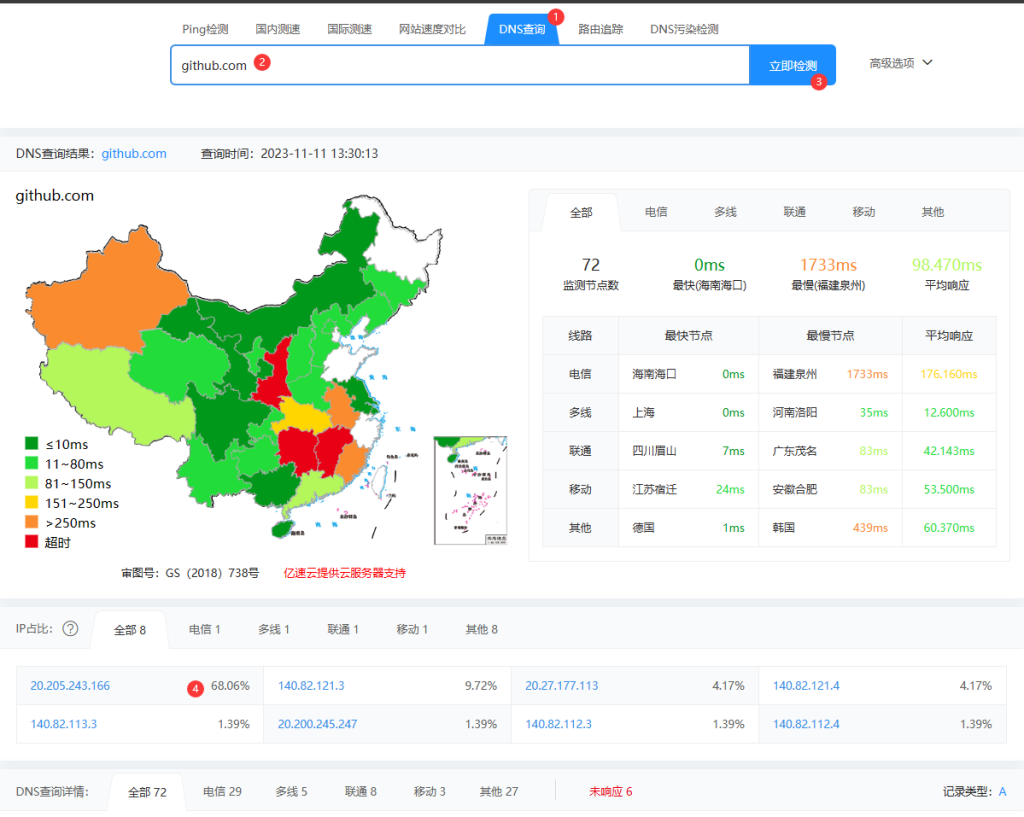Image resolution: width=1024 pixels, height=817 pixels.
Task: Open IP link 140.82.112.4
Action: pyautogui.click(x=806, y=724)
